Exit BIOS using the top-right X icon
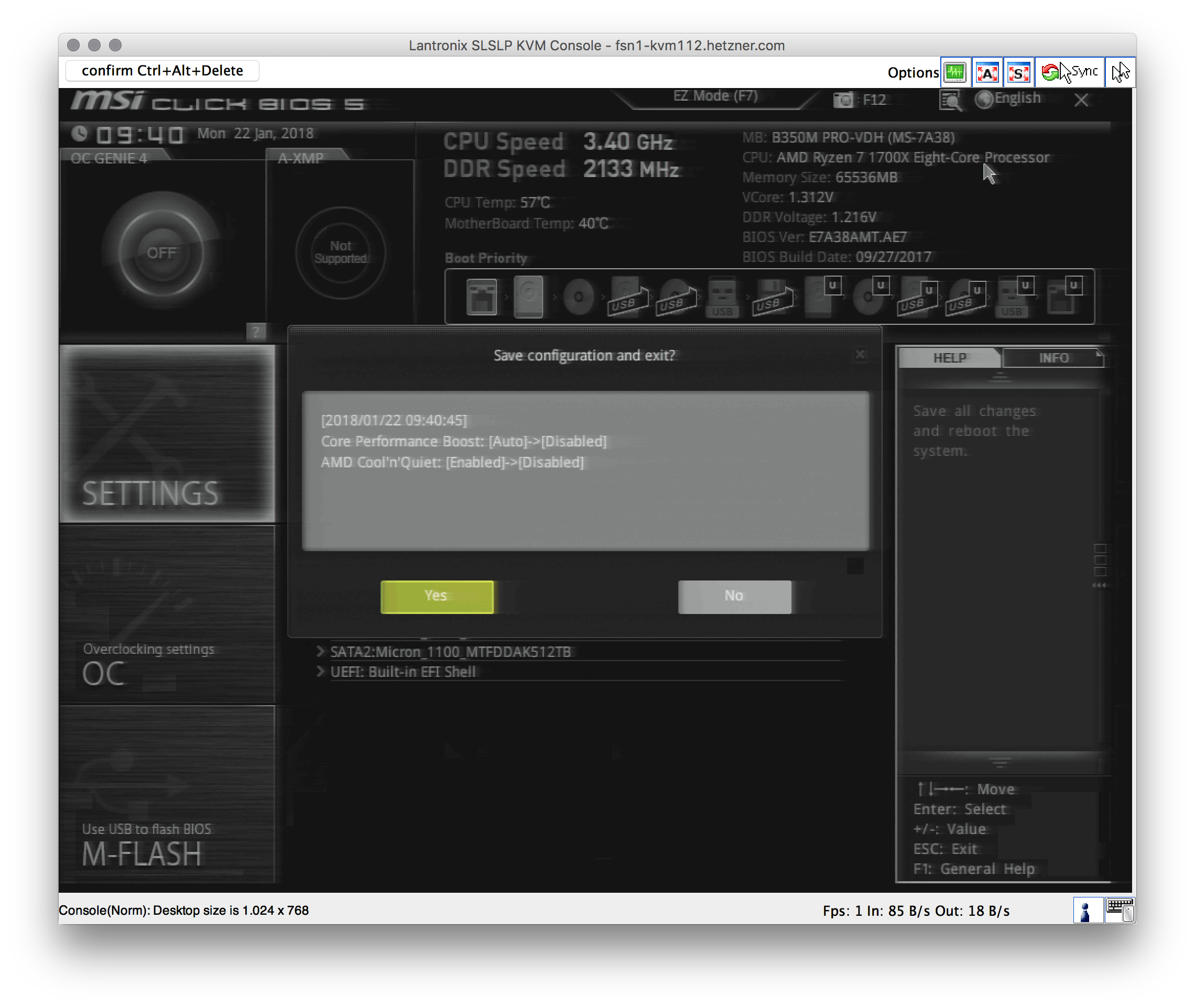 click(x=1081, y=101)
